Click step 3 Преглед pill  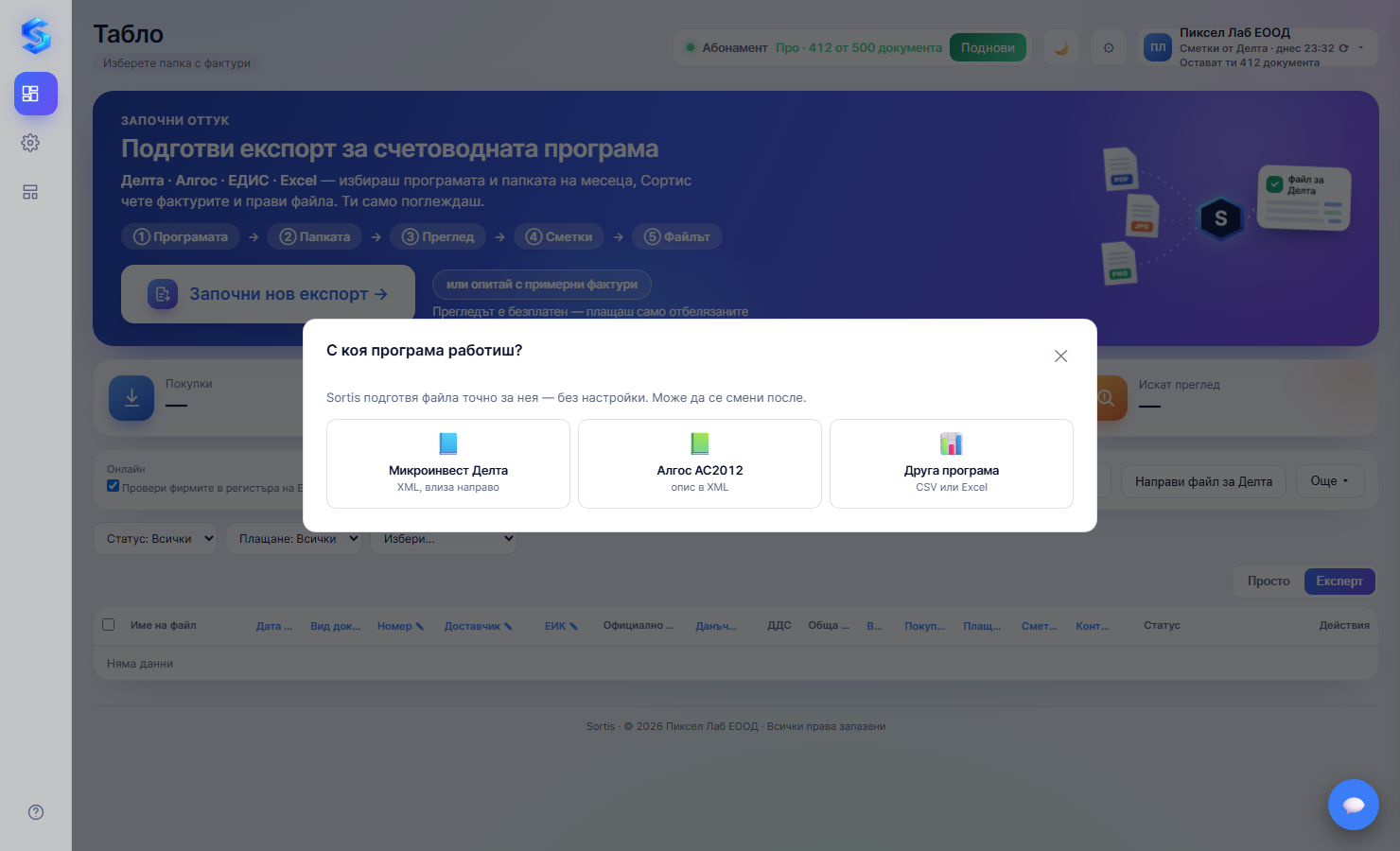(438, 236)
